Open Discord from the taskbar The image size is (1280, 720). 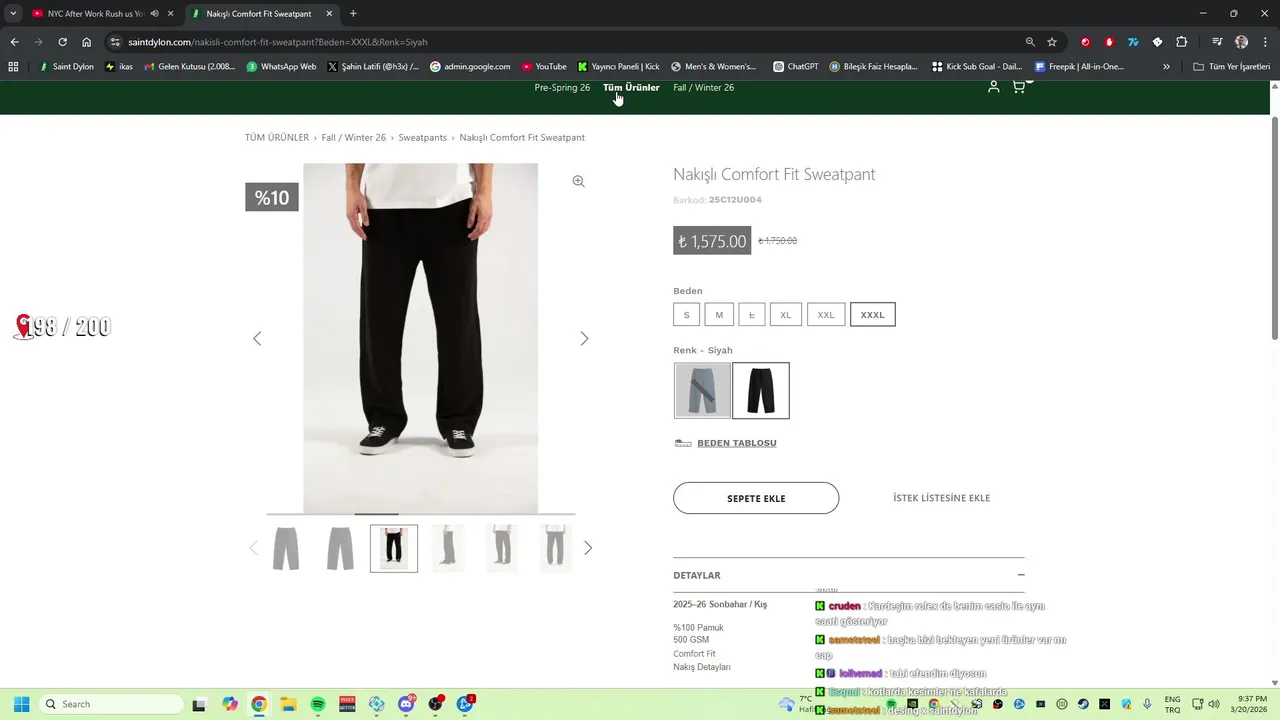point(406,704)
